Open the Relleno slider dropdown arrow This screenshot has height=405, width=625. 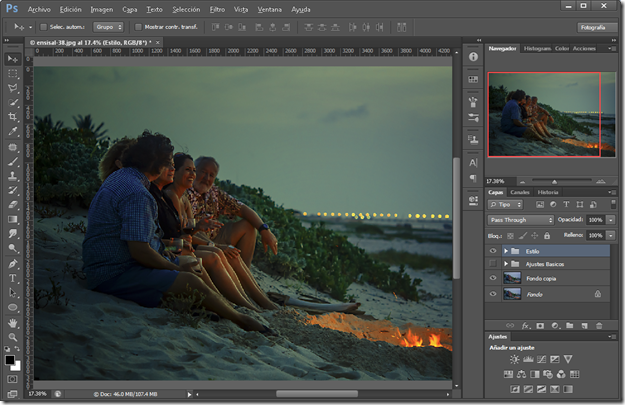tap(611, 235)
